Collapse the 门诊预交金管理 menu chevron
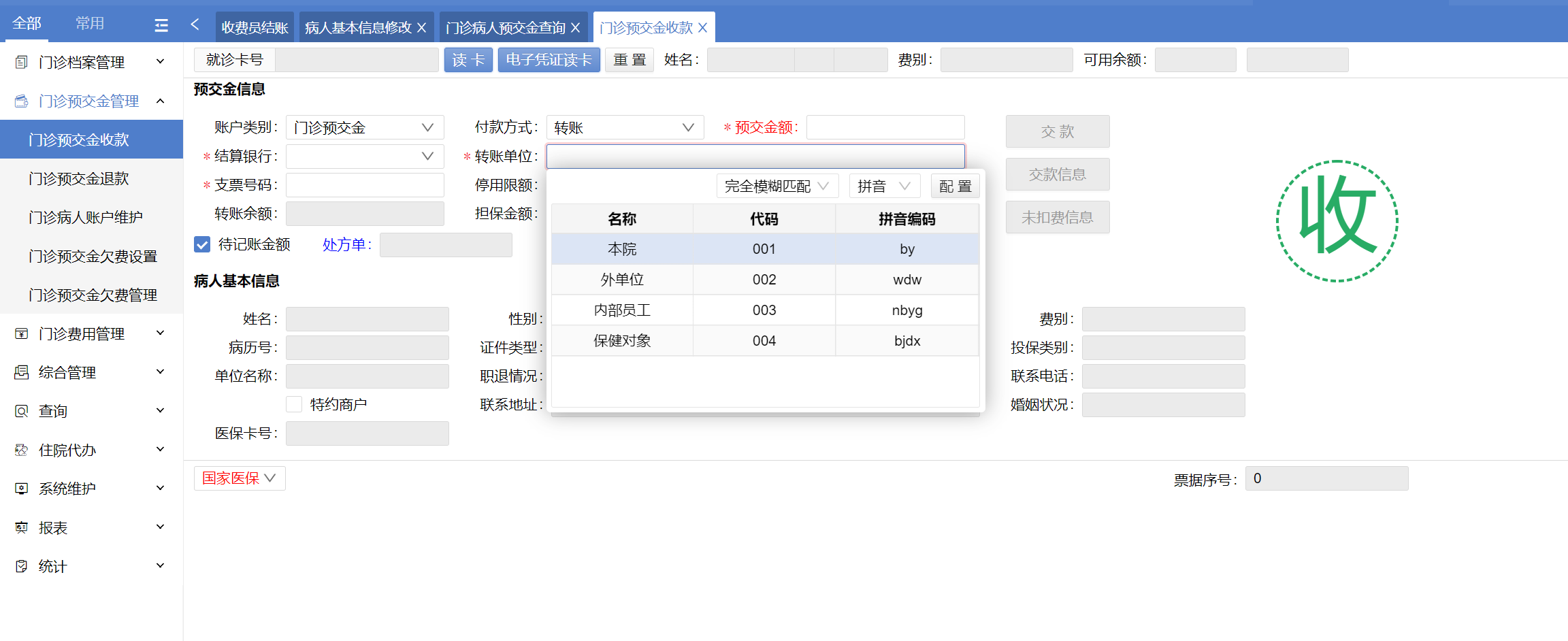 [161, 101]
